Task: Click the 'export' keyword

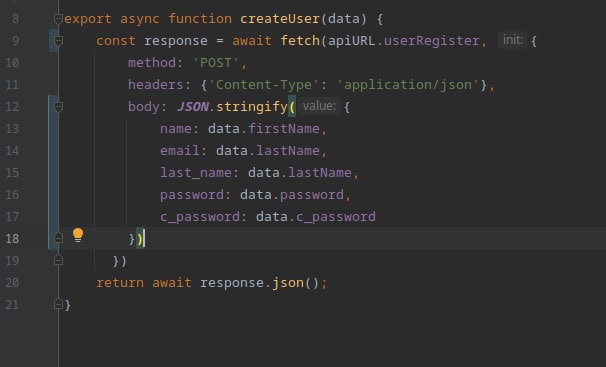Action: point(88,19)
